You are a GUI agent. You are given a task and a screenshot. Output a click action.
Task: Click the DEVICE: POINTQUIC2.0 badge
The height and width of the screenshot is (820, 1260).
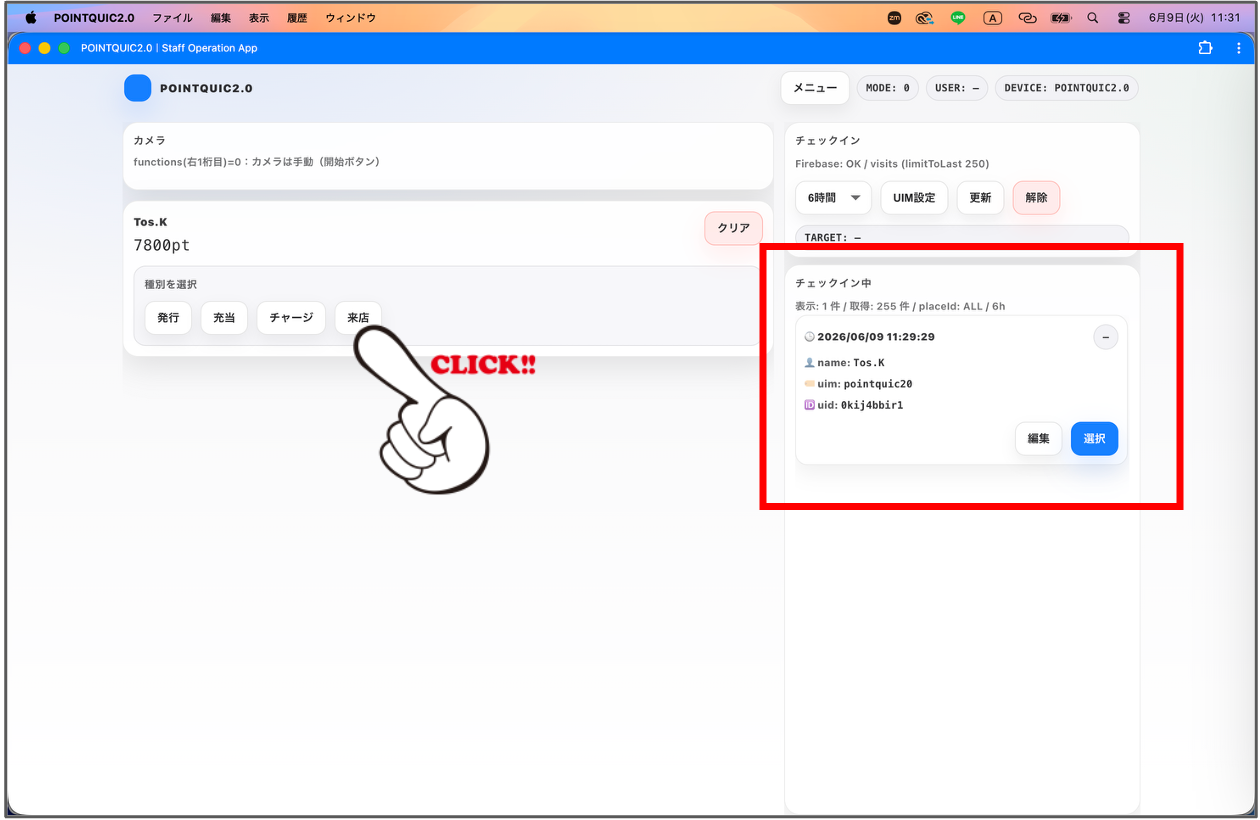(1066, 88)
